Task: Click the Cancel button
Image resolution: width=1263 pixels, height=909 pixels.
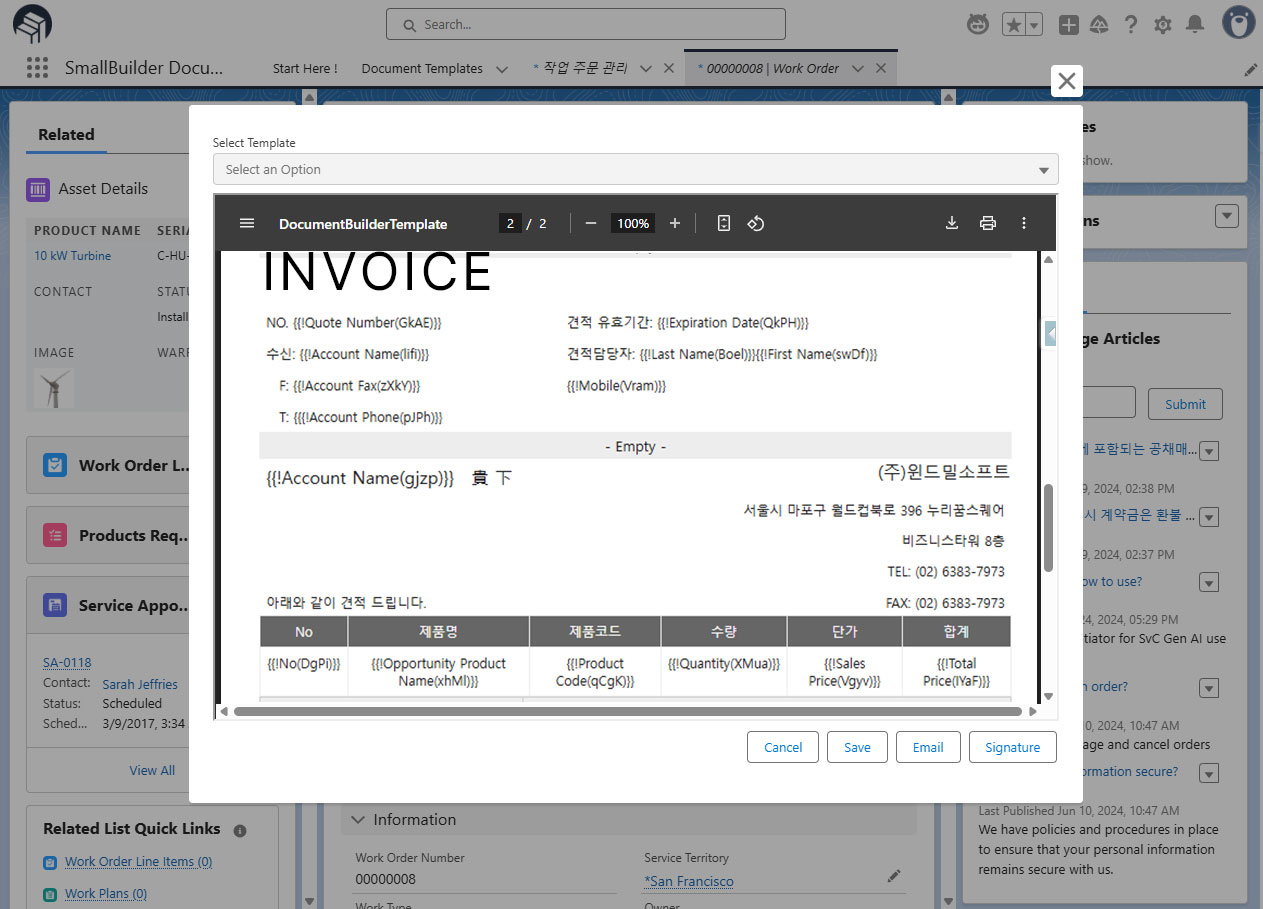Action: (x=783, y=747)
